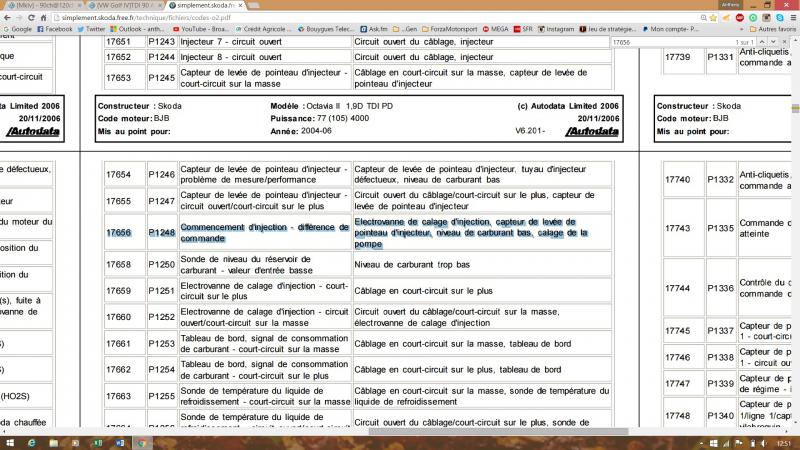Reload the PDF page
The width and height of the screenshot is (800, 450).
coord(31,17)
